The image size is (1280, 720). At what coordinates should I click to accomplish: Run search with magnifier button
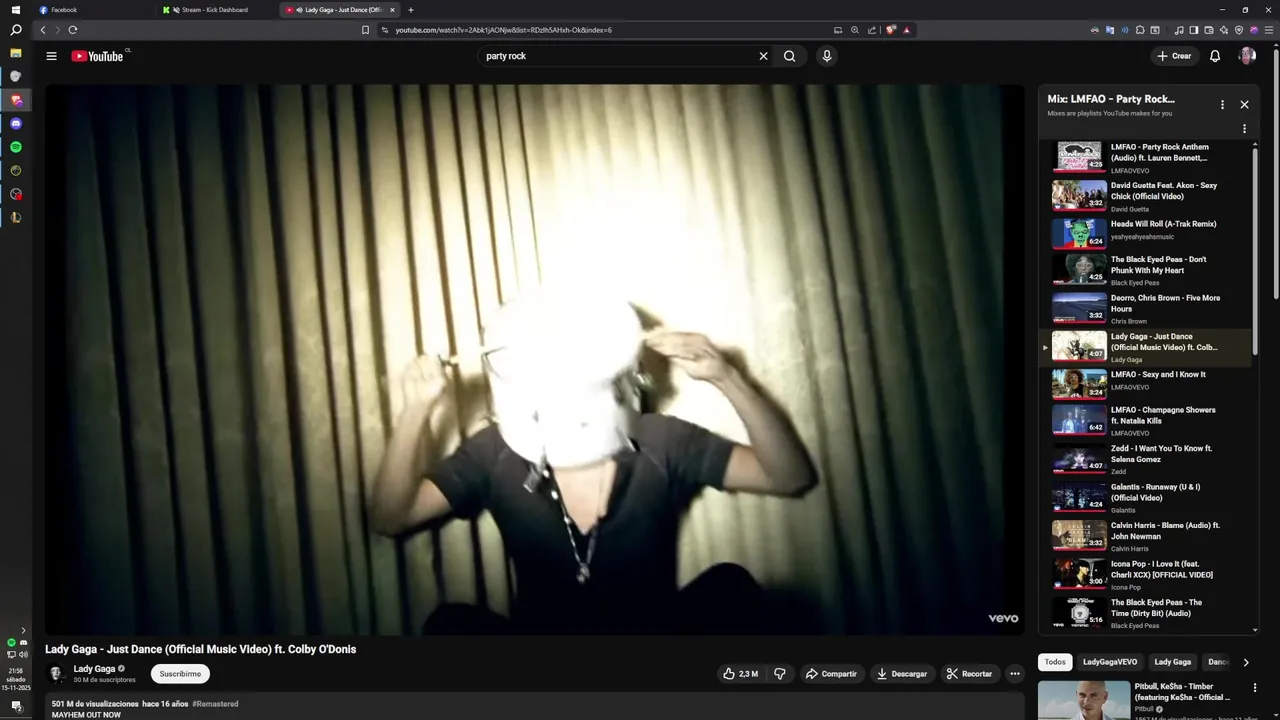(x=790, y=56)
